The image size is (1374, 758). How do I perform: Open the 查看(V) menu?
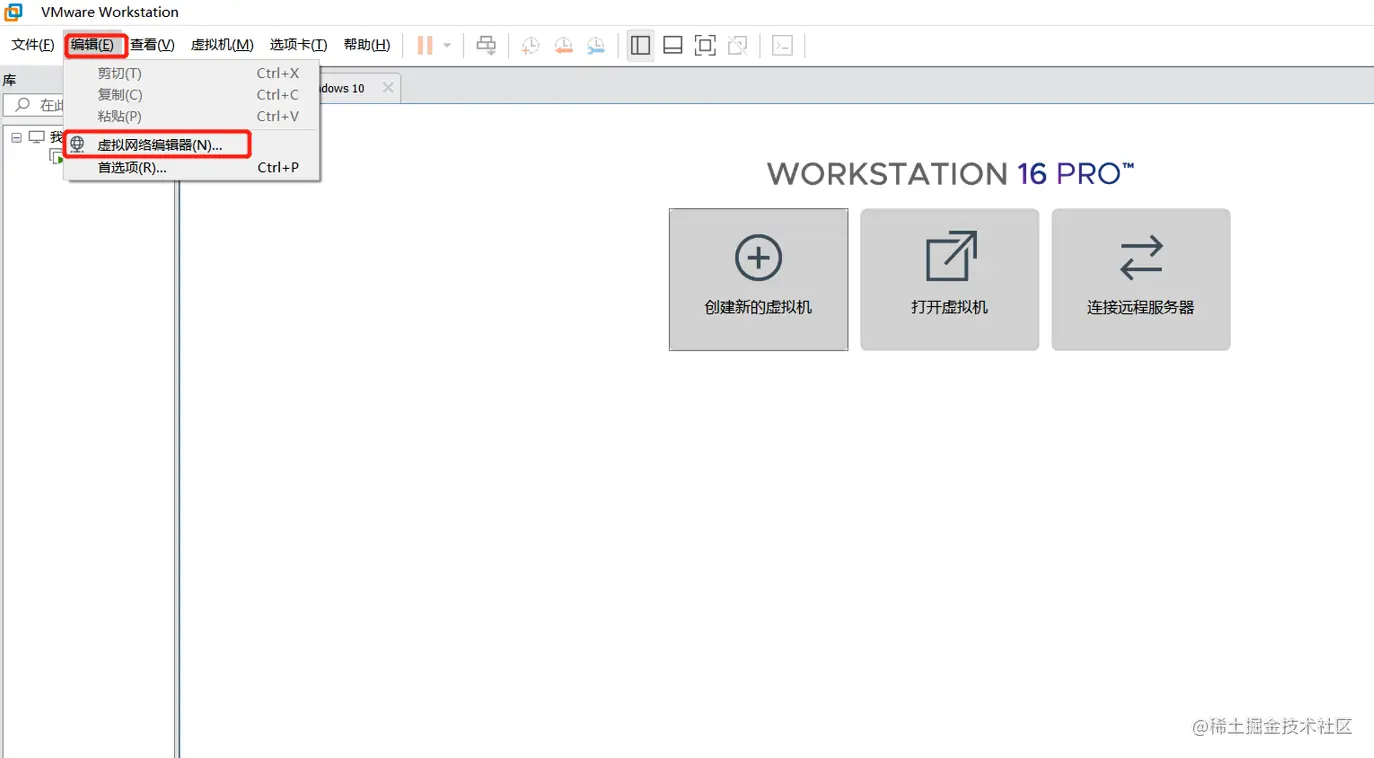pyautogui.click(x=152, y=45)
